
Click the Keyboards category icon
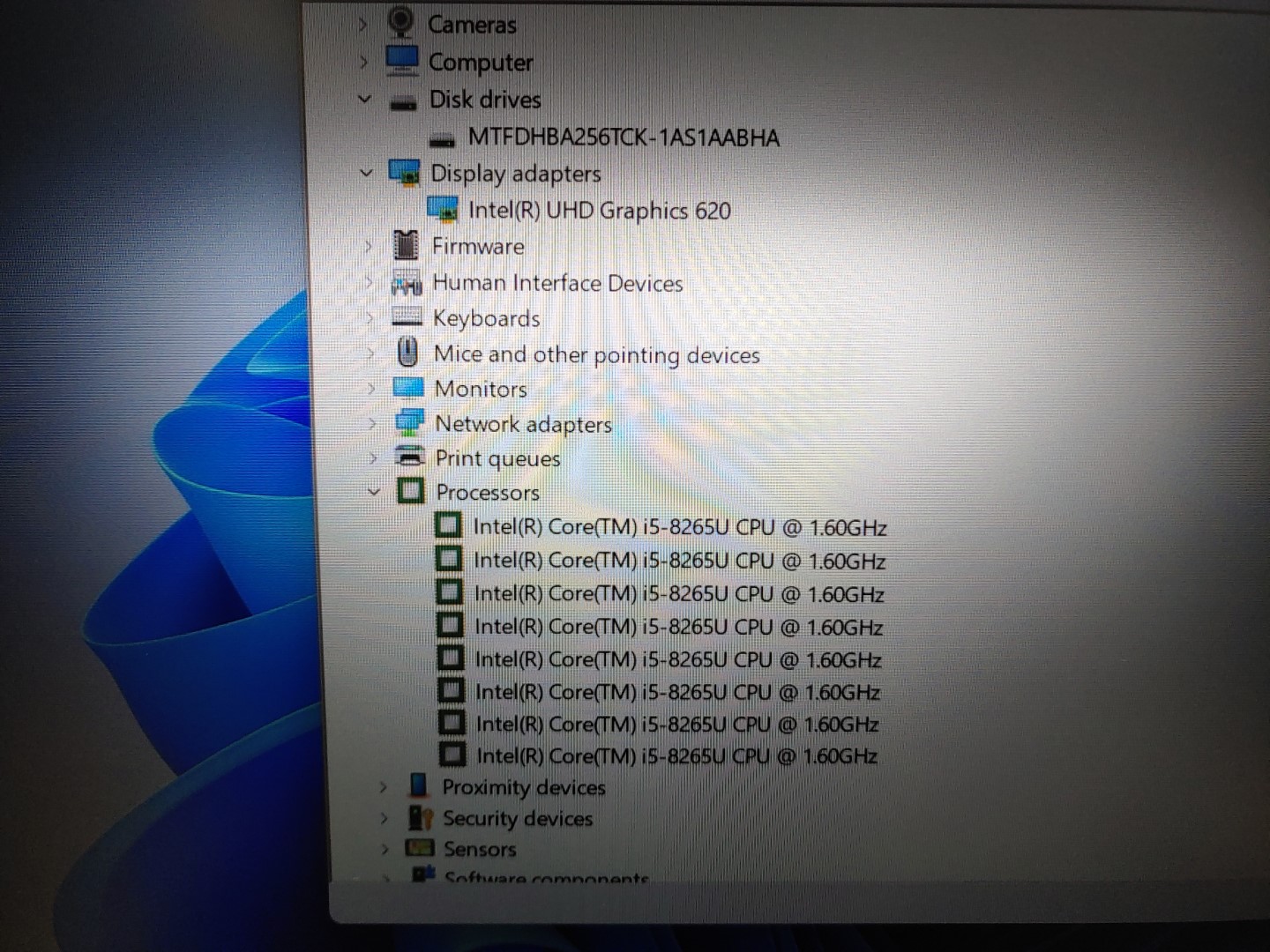click(x=407, y=317)
